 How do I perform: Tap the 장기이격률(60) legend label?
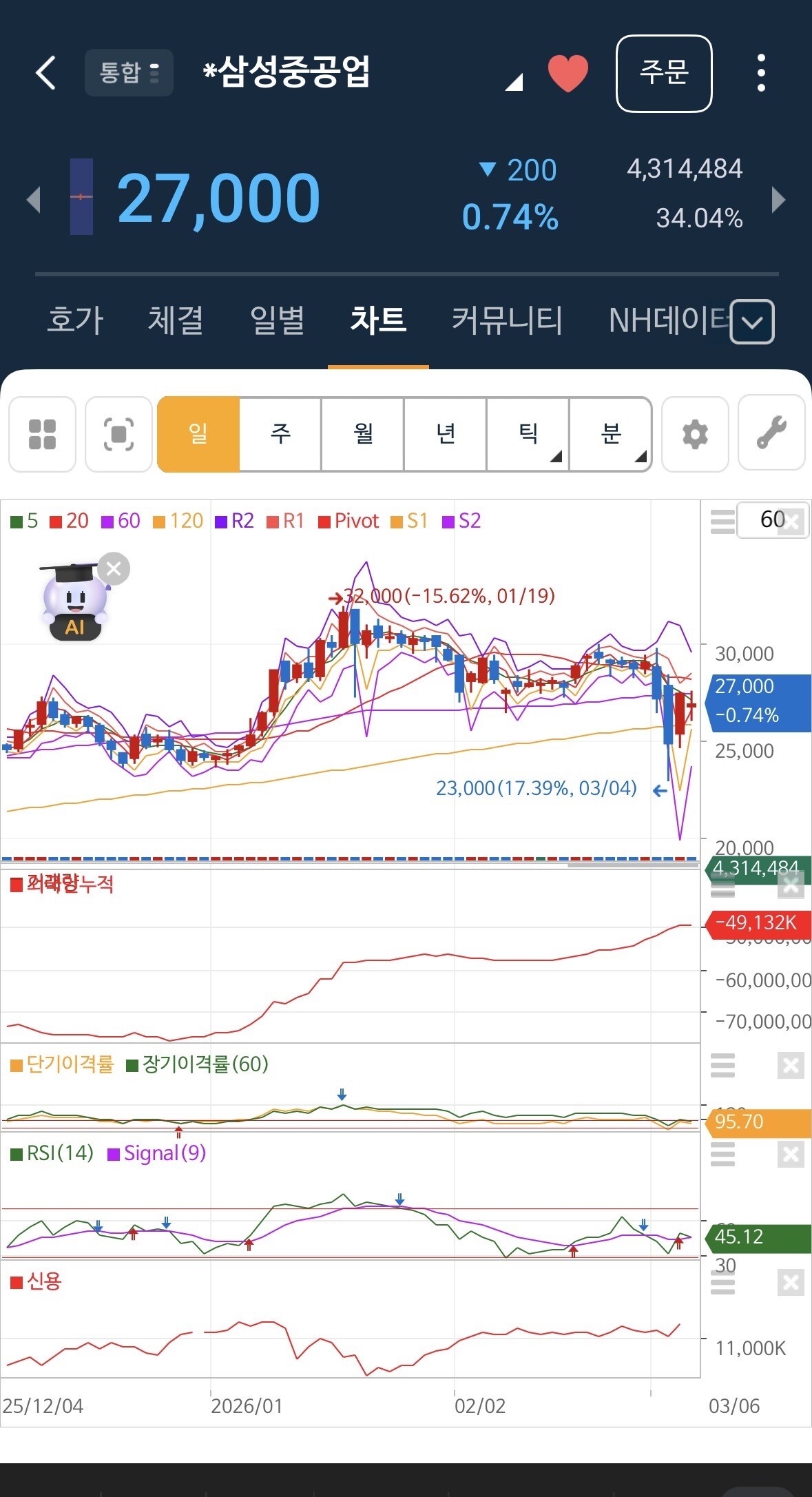tap(198, 1064)
